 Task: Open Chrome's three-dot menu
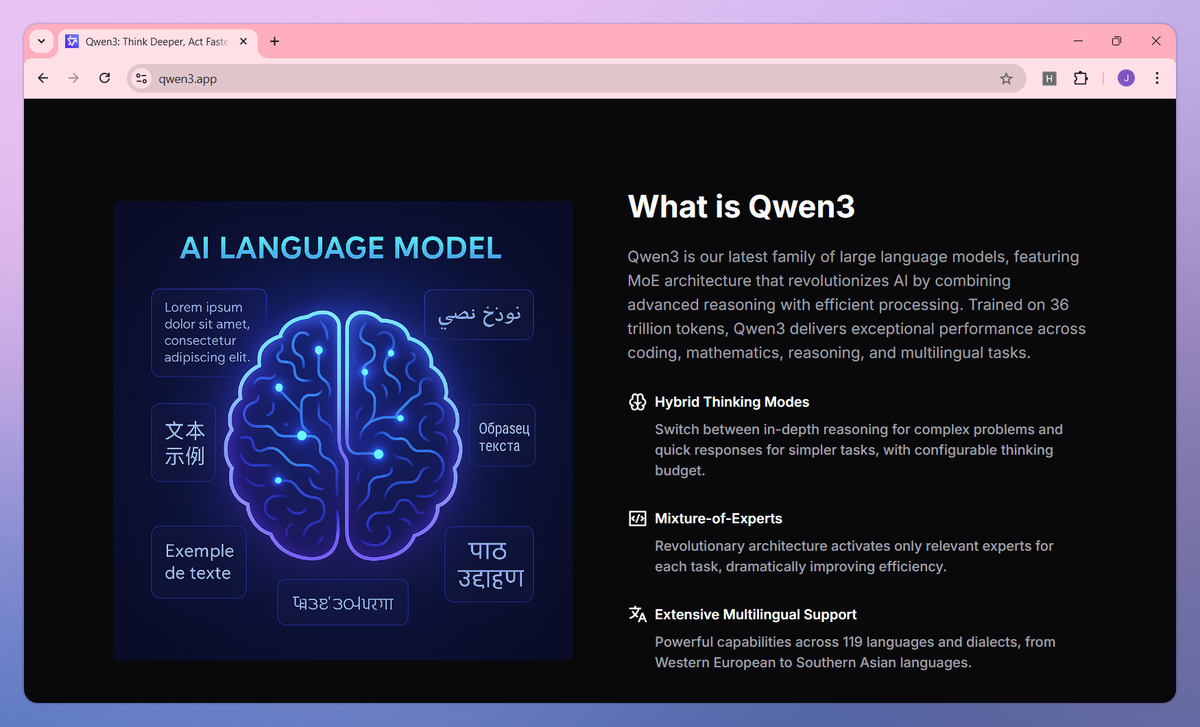coord(1157,78)
